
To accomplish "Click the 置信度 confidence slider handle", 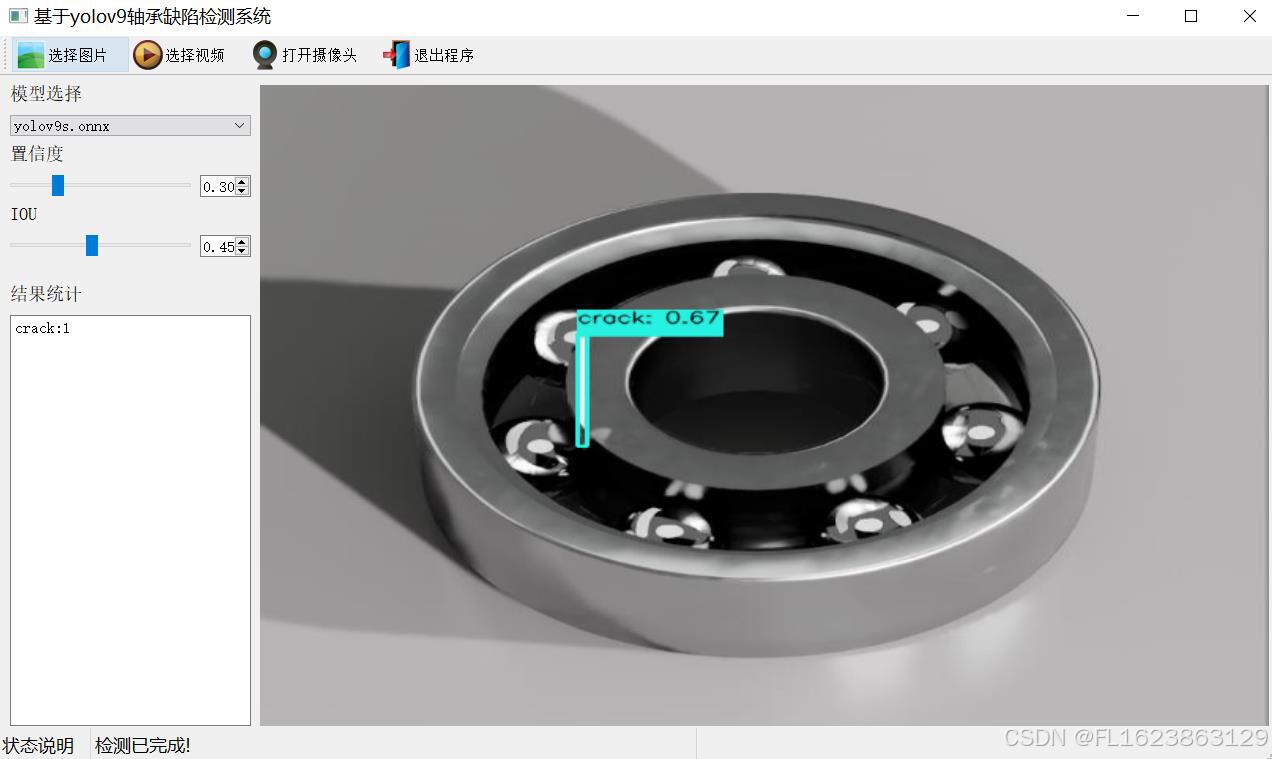I will [58, 185].
